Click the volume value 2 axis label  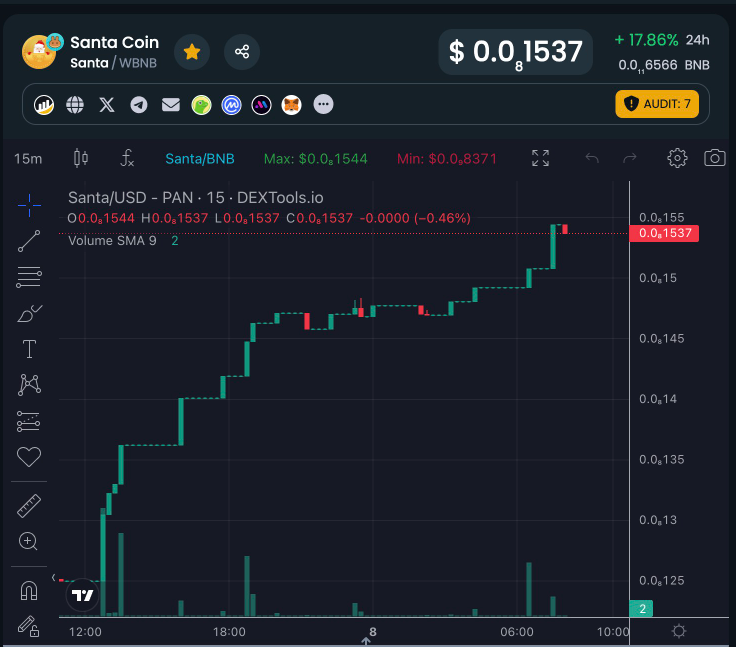(641, 609)
